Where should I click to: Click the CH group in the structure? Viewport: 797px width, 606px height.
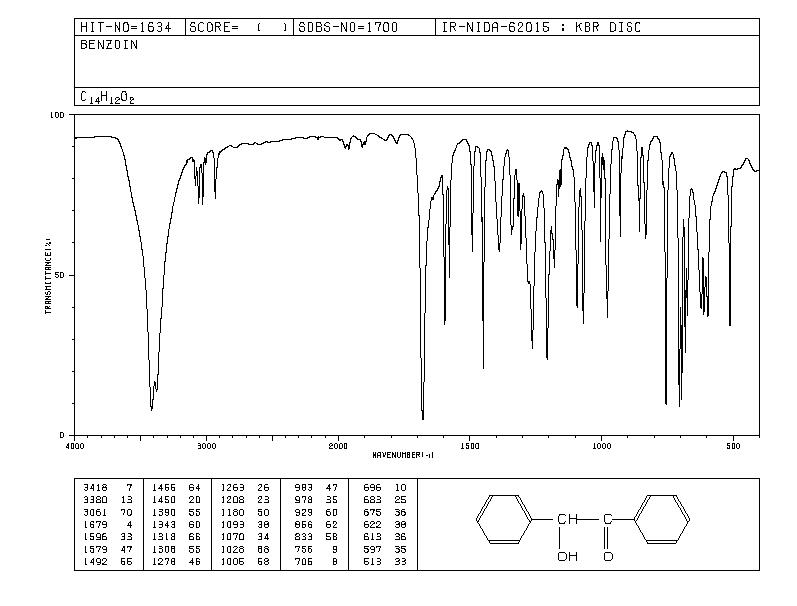point(567,520)
